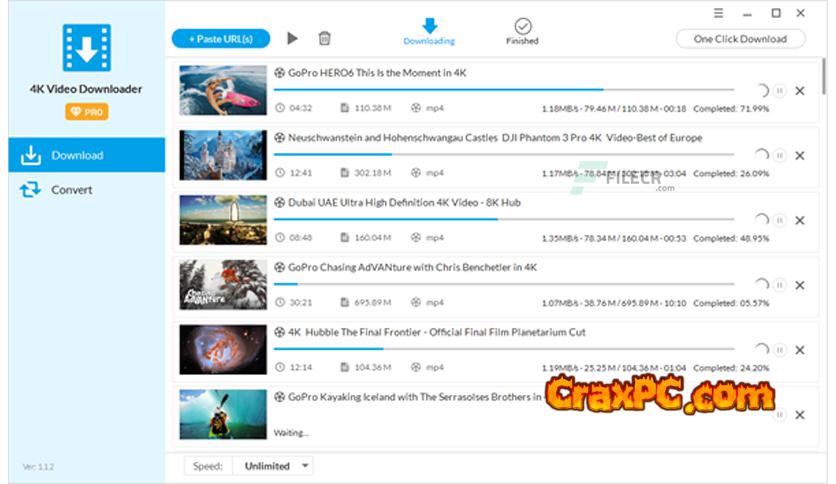Click the file size icon beside 110.38M
836x484 pixels.
344,108
